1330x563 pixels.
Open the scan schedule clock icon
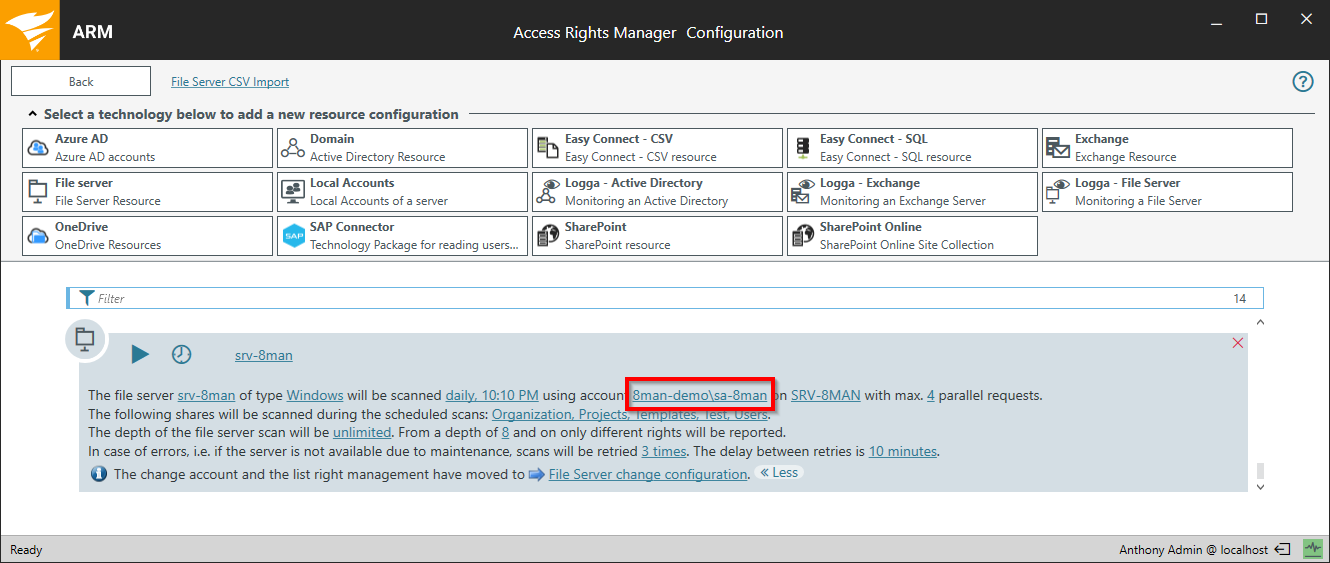[x=181, y=354]
